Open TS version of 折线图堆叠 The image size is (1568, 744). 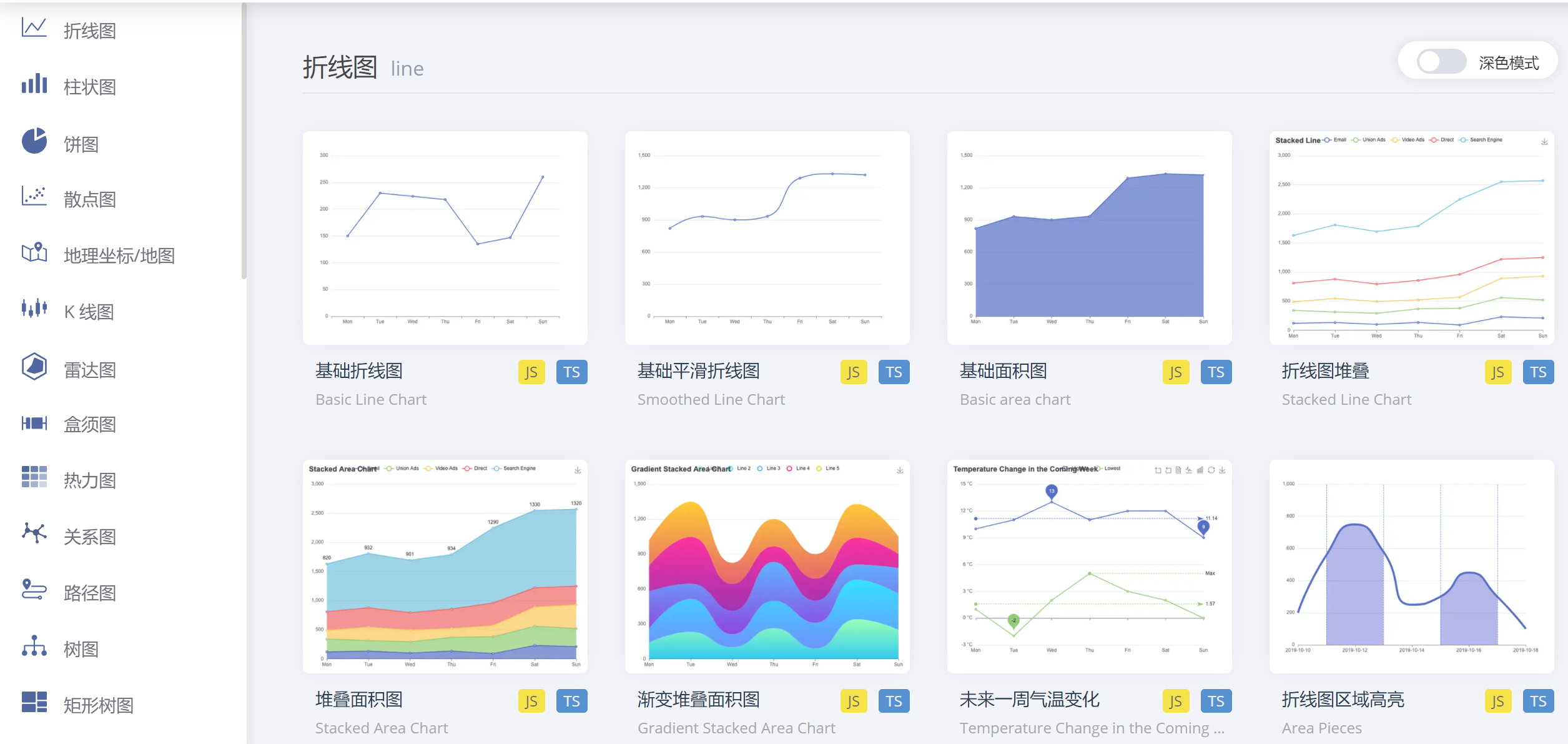[1537, 372]
